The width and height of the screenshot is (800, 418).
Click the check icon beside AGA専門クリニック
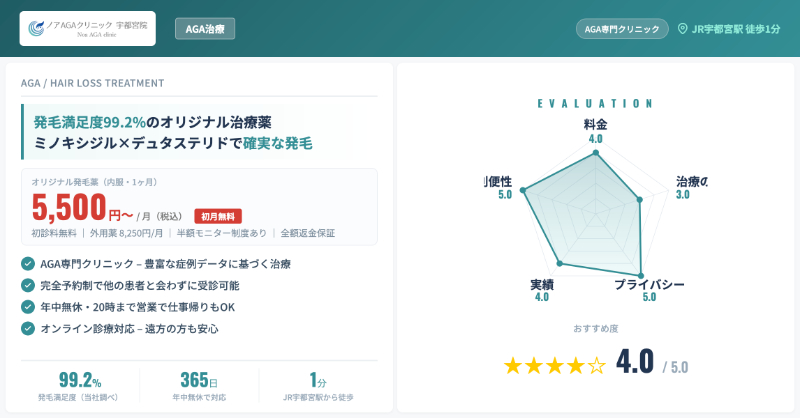tap(27, 264)
